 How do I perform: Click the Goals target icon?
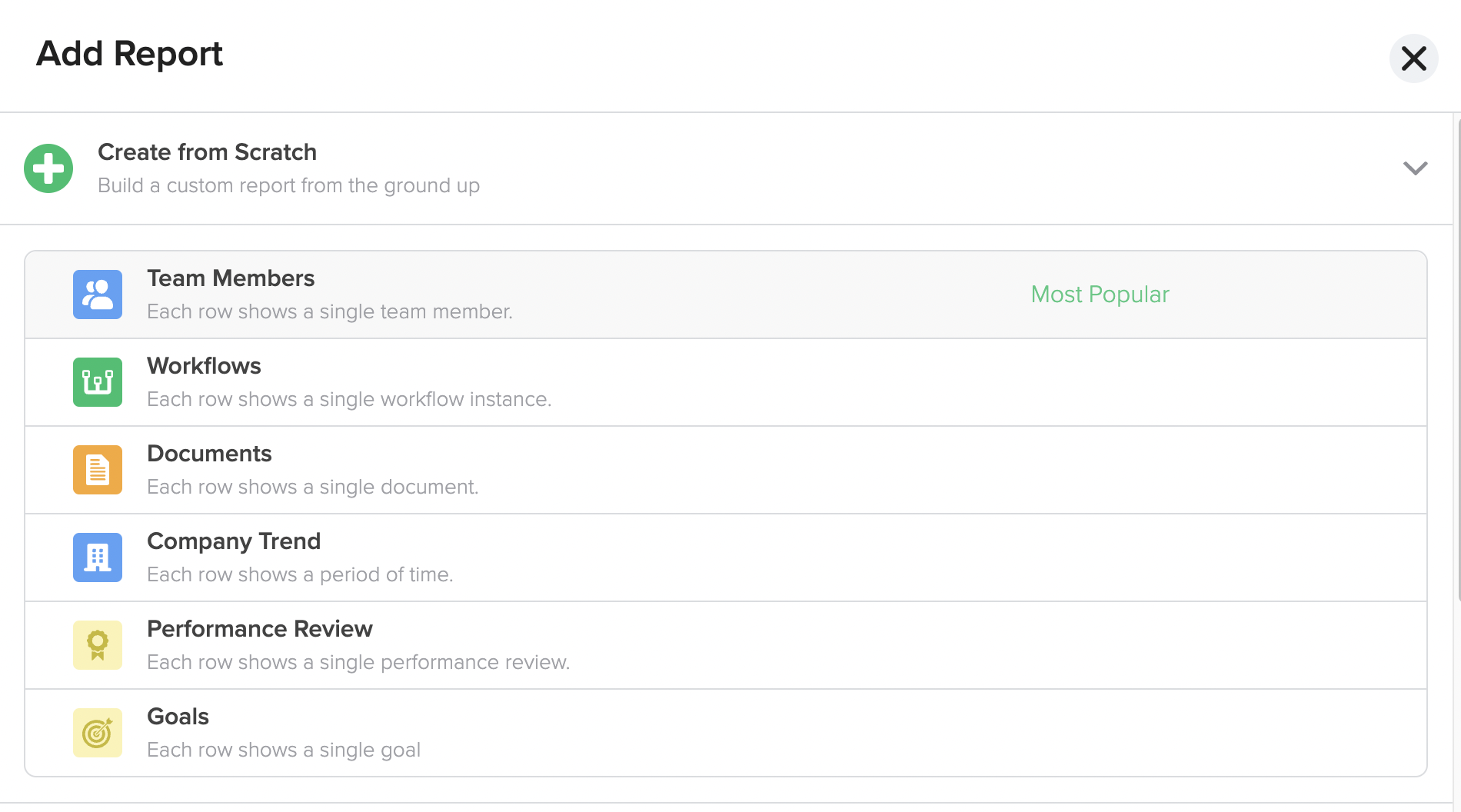[x=98, y=733]
